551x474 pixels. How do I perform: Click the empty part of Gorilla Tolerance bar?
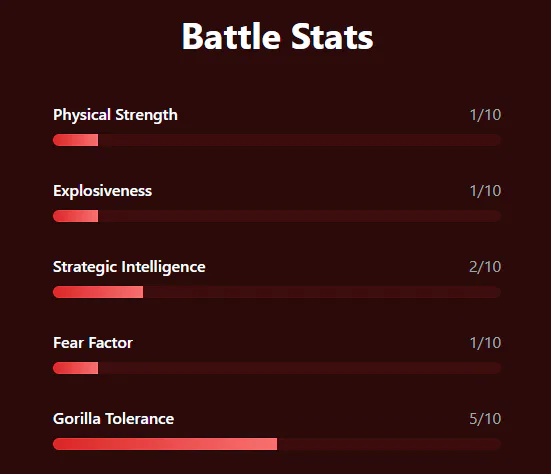(x=389, y=444)
